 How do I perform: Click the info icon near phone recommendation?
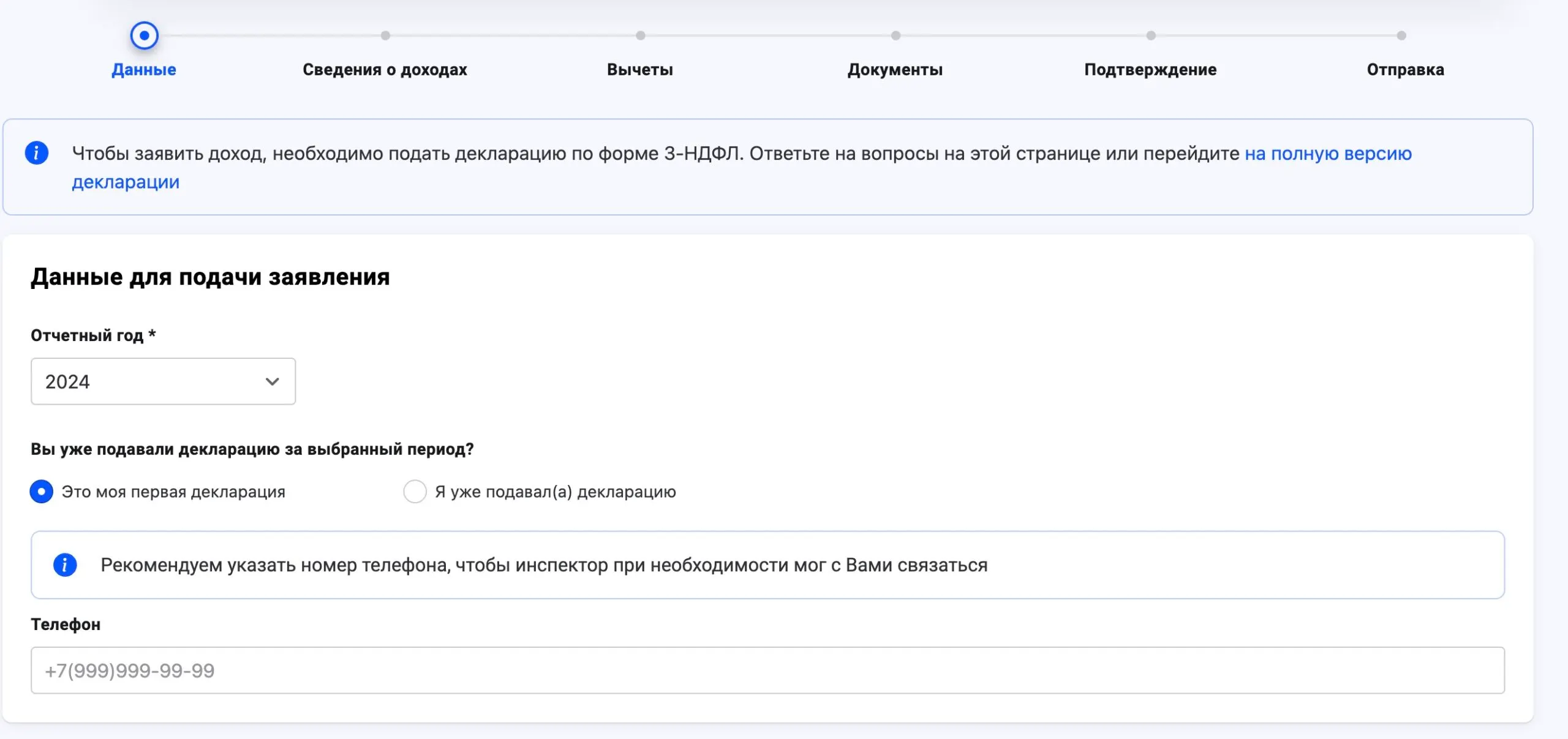[x=65, y=565]
